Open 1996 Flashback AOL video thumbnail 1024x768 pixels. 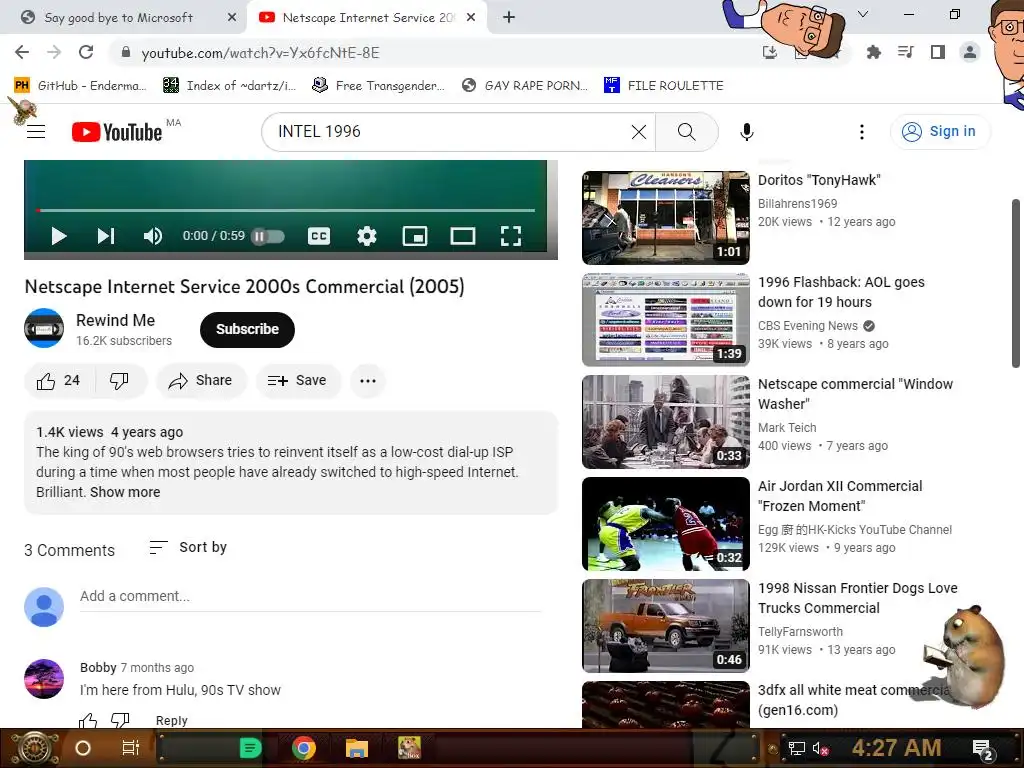click(665, 319)
